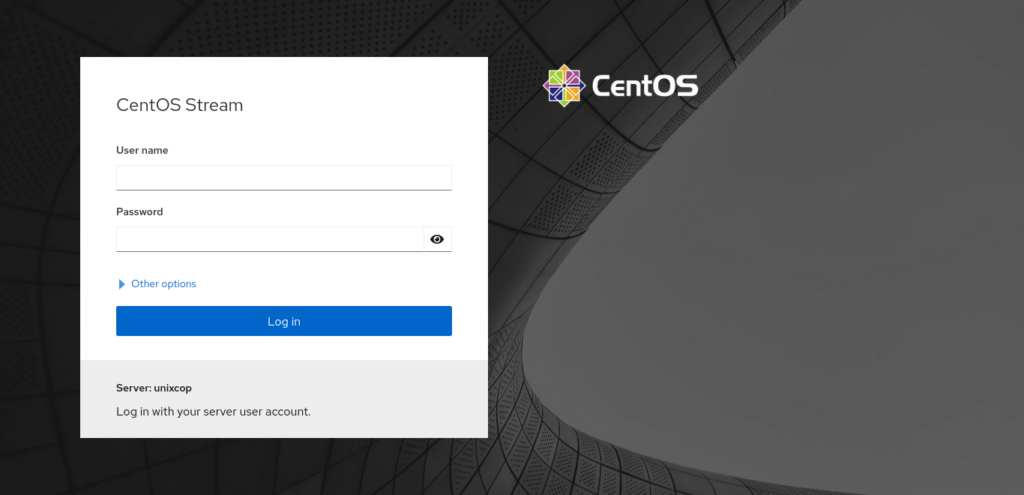Click the User name field label
This screenshot has height=495, width=1024.
142,150
